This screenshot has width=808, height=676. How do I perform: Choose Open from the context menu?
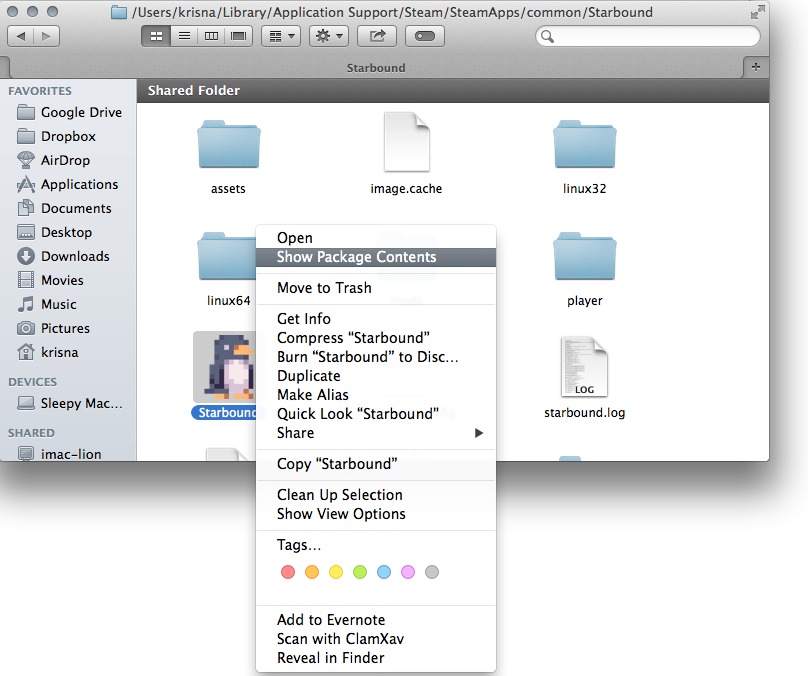pos(376,238)
